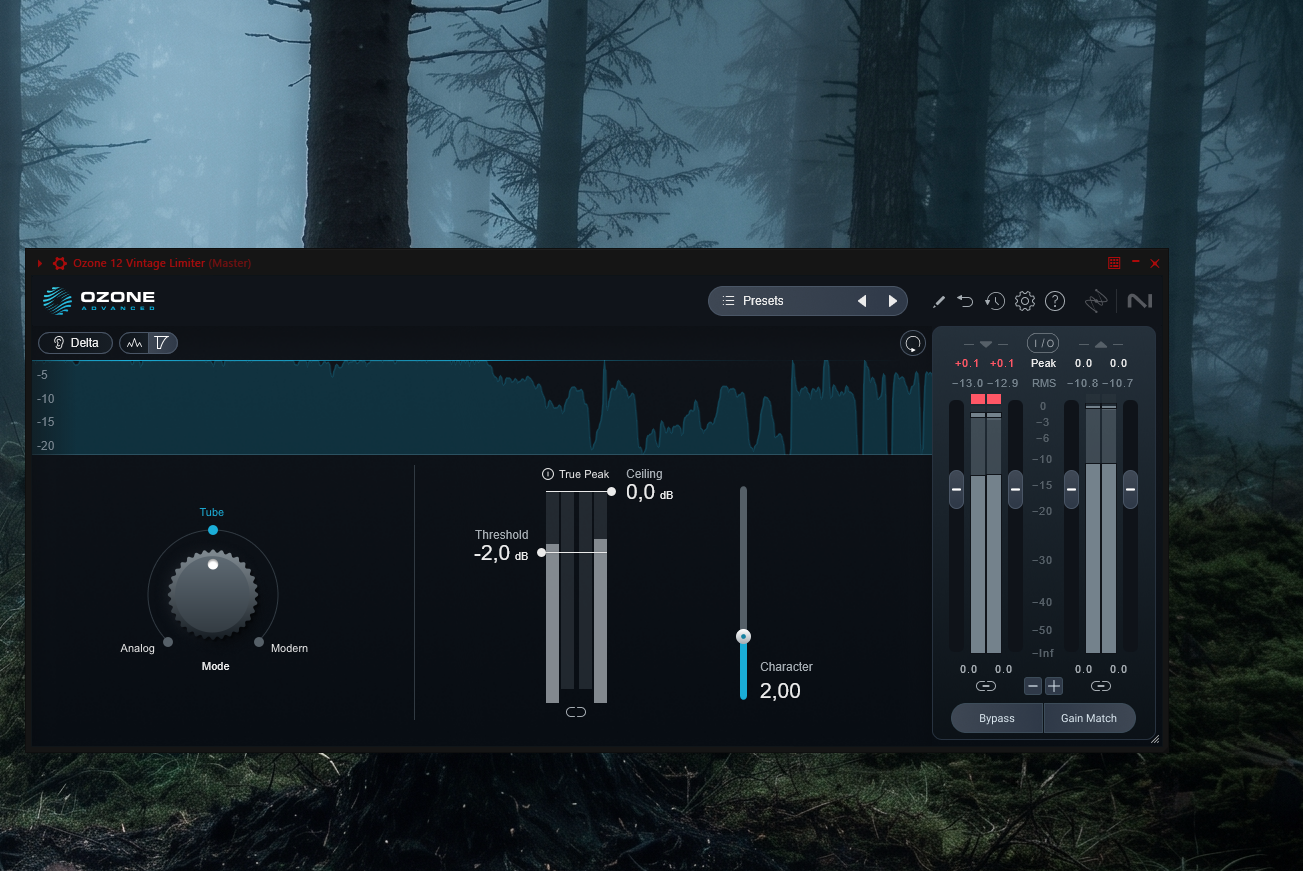Viewport: 1303px width, 871px height.
Task: Expand the title bar red arrow menu
Action: click(40, 263)
